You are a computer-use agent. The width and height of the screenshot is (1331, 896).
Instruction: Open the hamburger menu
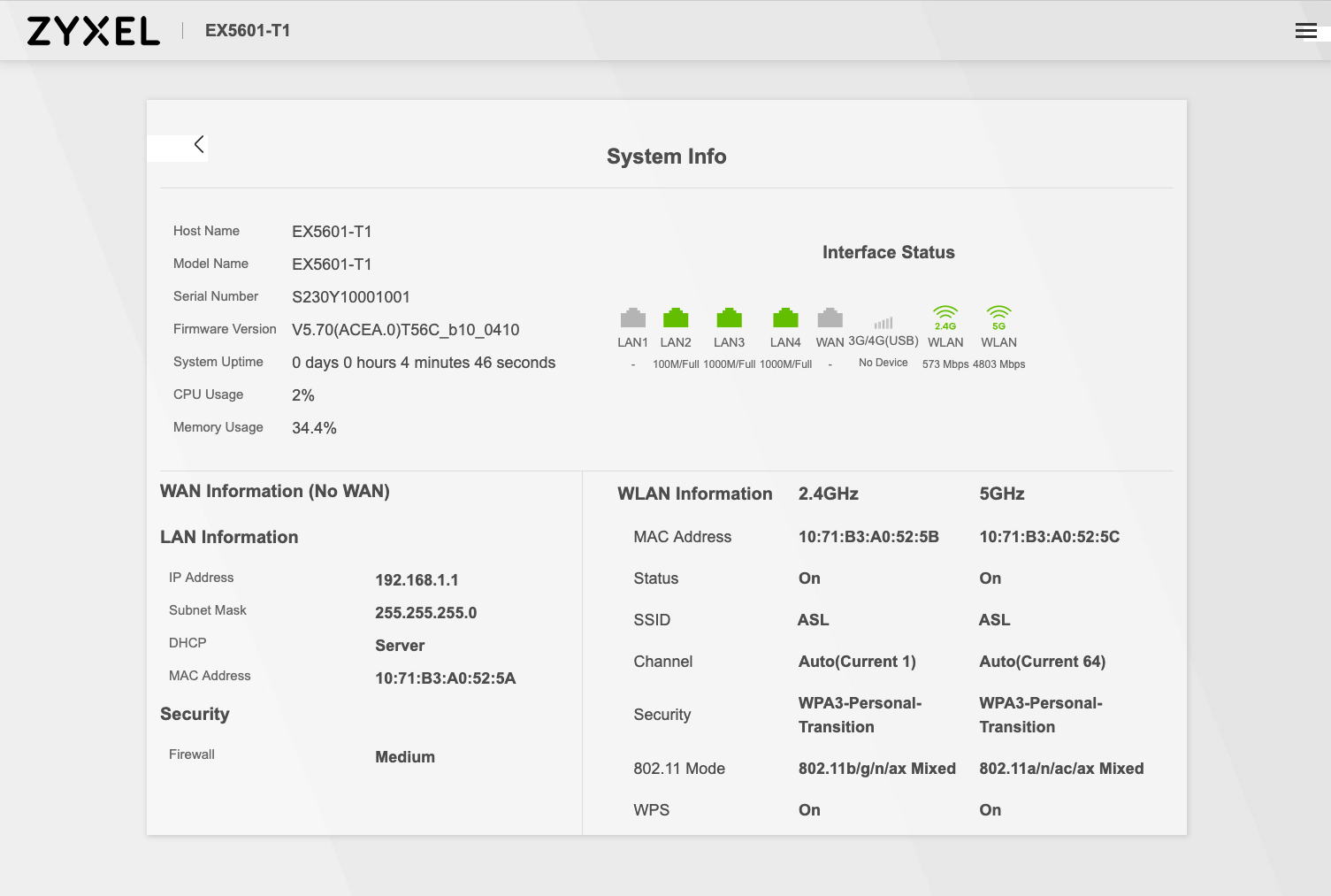1305,31
